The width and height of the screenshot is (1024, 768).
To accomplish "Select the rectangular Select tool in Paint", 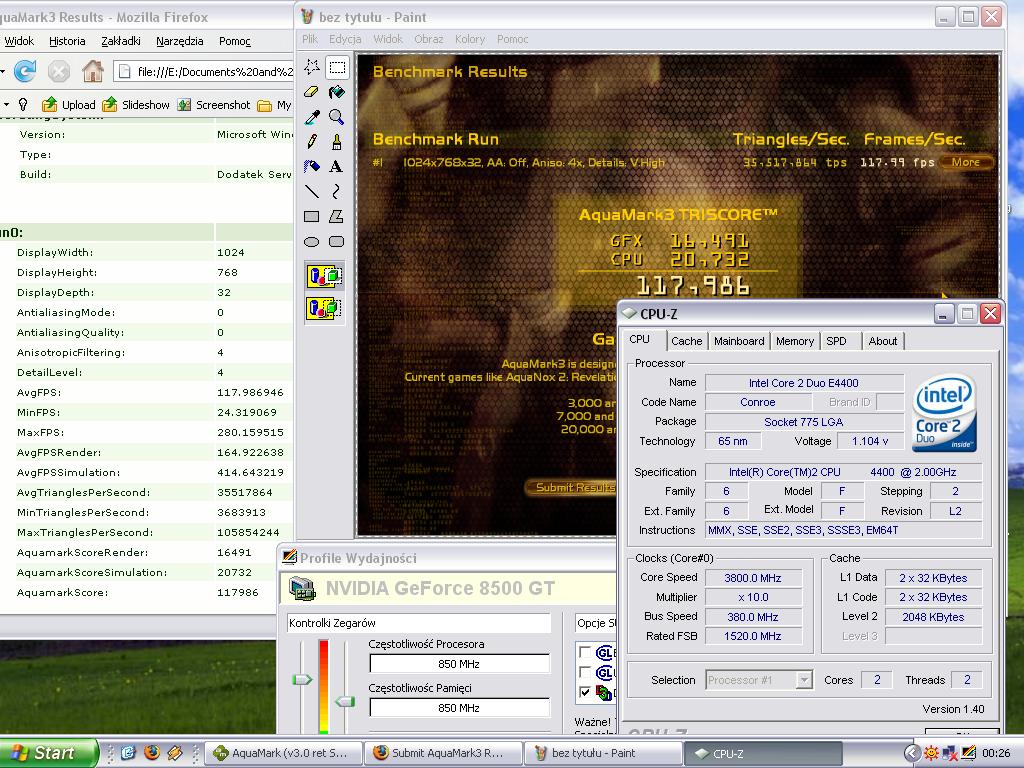I will [x=337, y=67].
